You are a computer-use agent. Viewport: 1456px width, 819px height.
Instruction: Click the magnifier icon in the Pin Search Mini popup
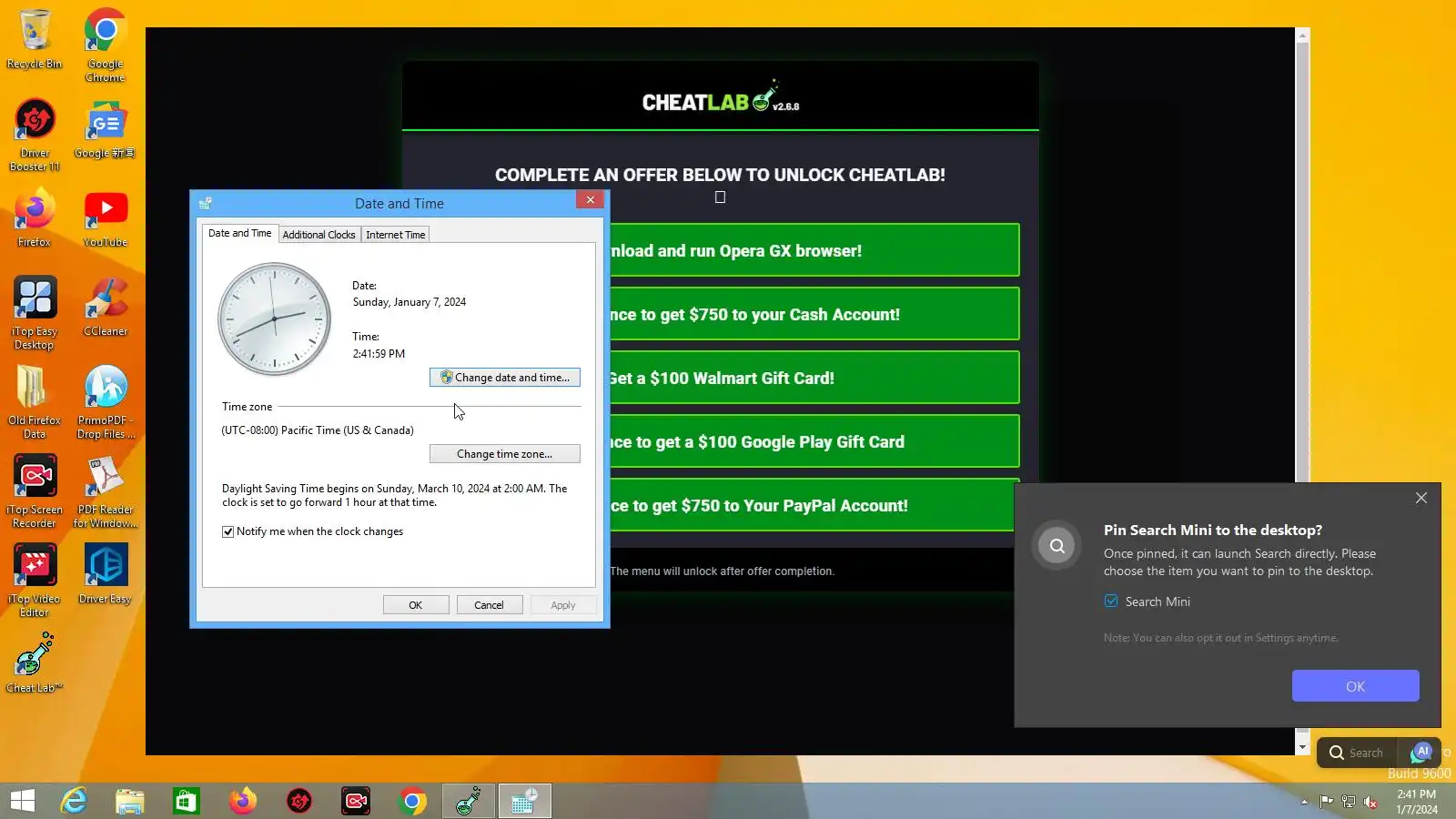(x=1057, y=545)
